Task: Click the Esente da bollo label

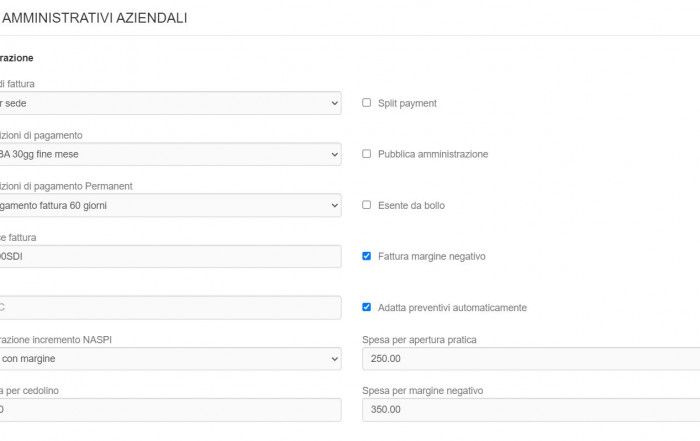Action: (411, 205)
